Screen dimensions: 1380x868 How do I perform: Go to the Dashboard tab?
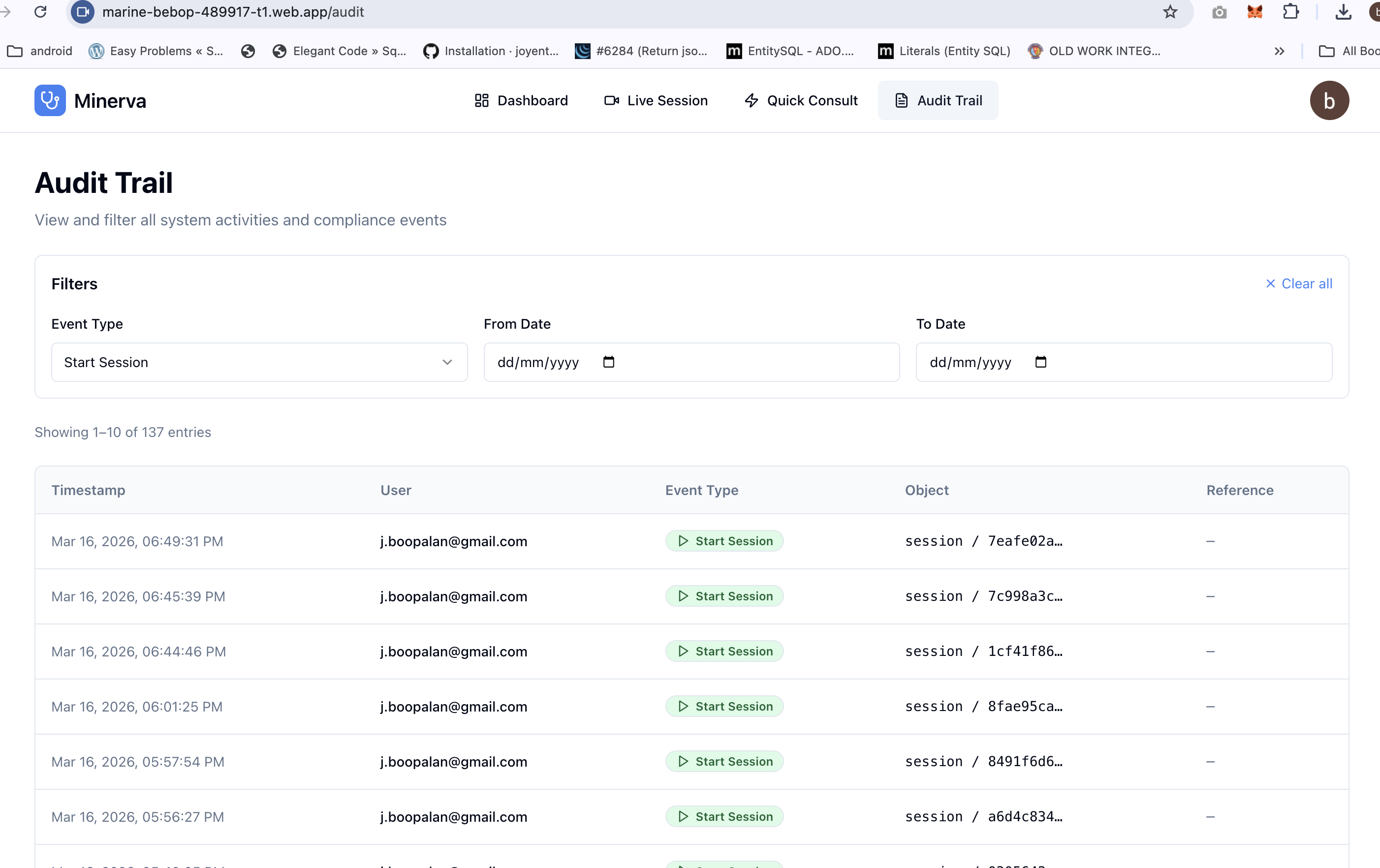(x=521, y=100)
